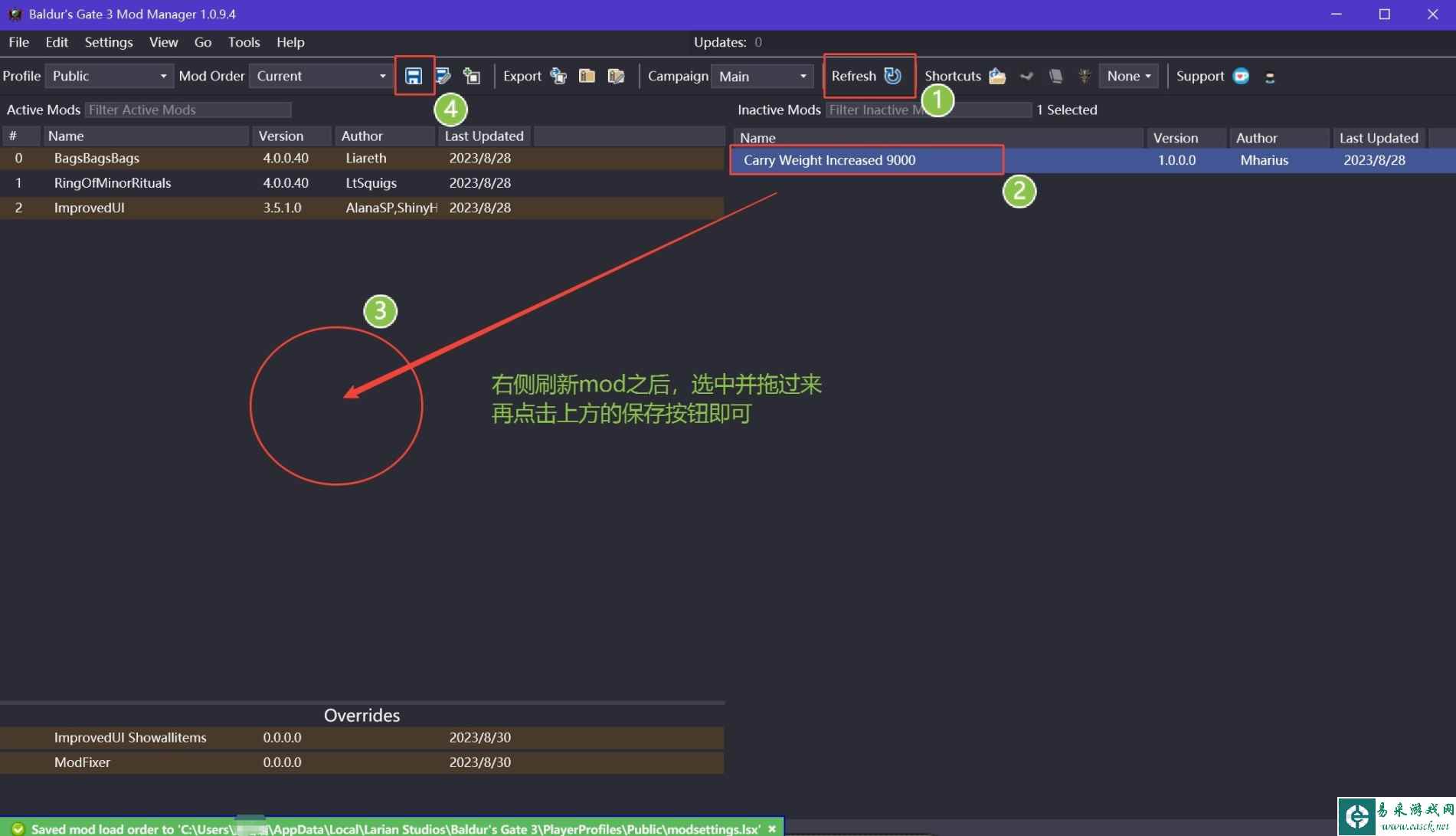Open the Tools menu
This screenshot has height=836, width=1456.
click(244, 42)
